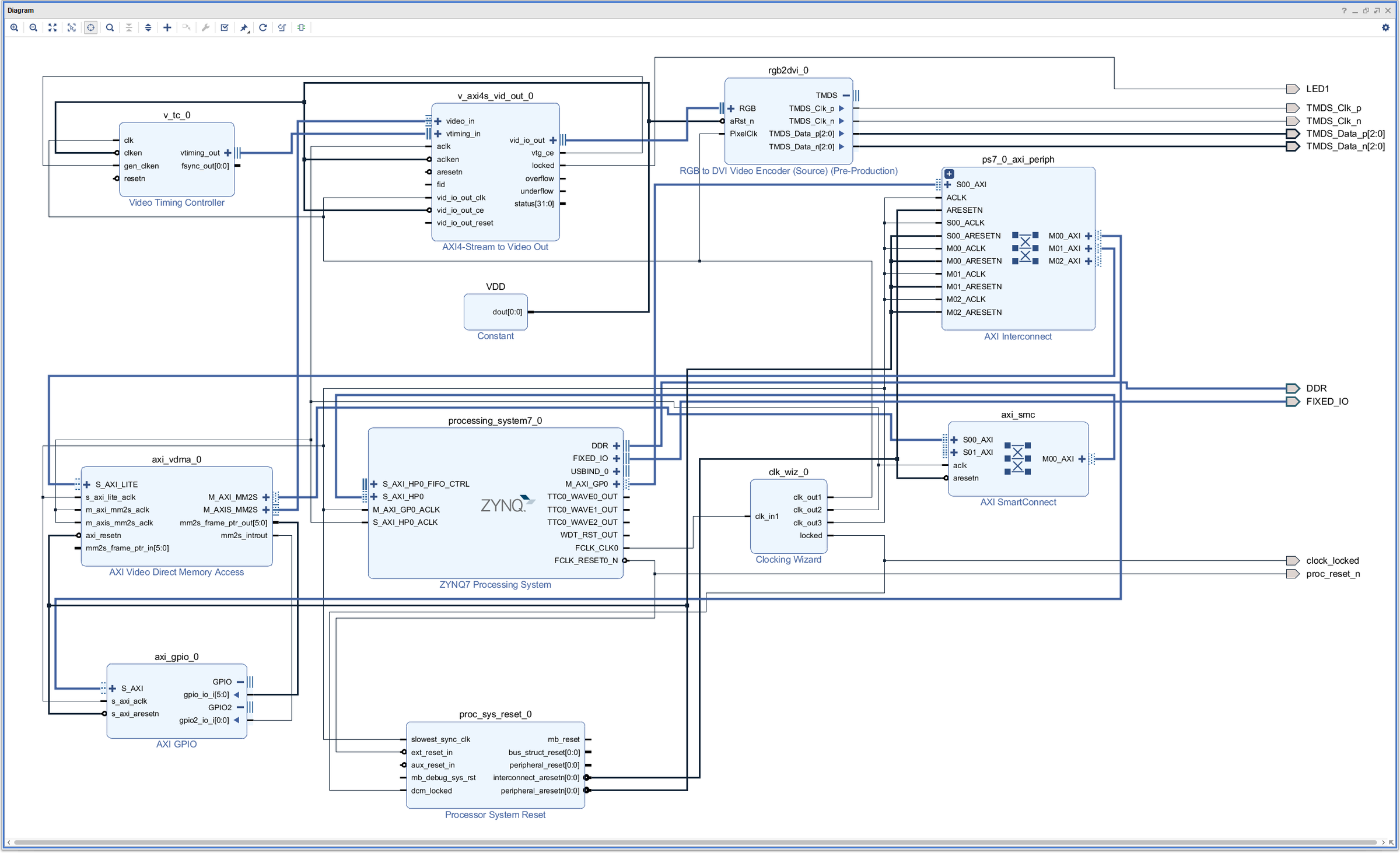
Task: Expand M_AXI_MM2S pin on axi_vdma_0
Action: coord(266,497)
